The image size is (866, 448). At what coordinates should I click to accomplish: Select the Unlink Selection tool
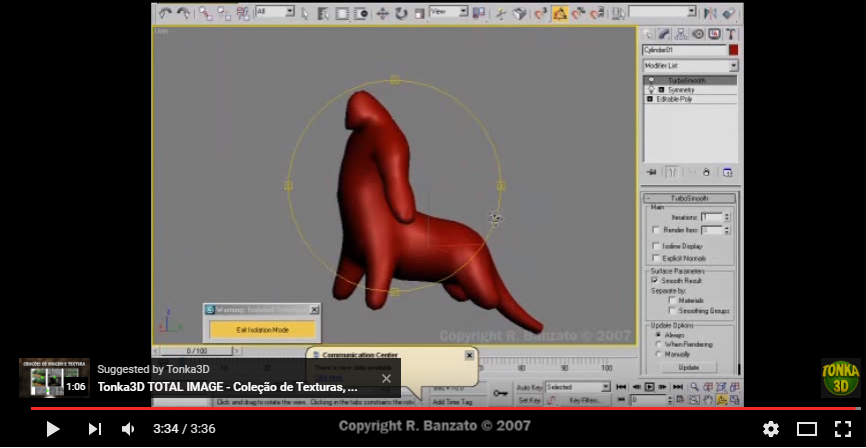(x=224, y=13)
